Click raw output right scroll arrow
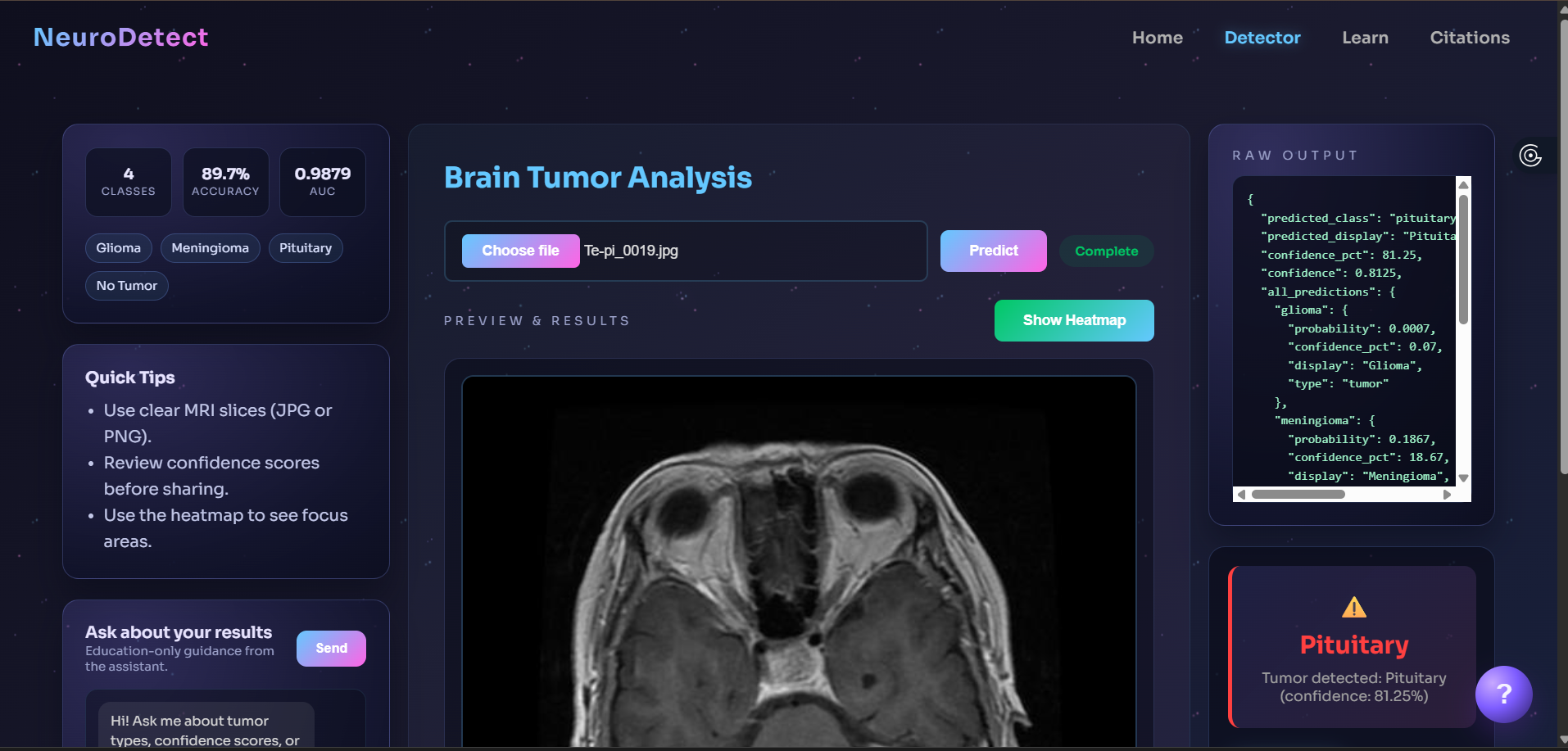This screenshot has height=751, width=1568. click(1447, 495)
